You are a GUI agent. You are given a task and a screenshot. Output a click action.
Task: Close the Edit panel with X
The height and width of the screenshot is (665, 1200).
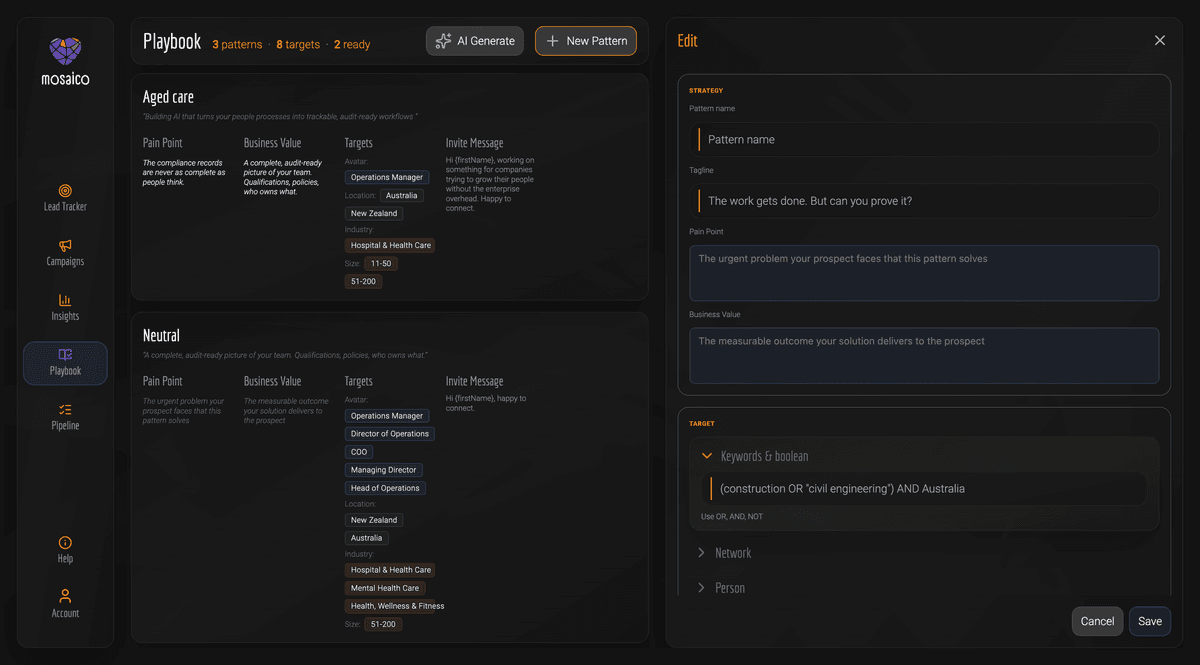click(1160, 40)
